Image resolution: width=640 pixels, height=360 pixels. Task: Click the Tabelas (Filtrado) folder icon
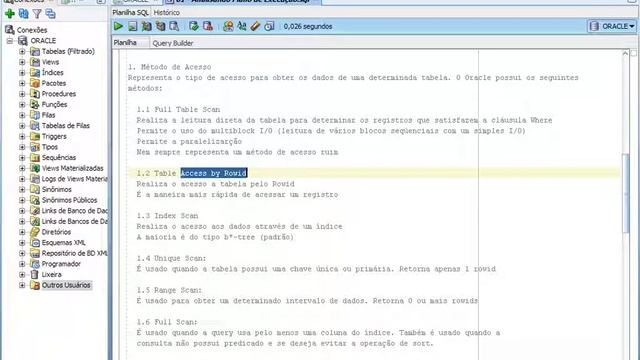(x=35, y=51)
